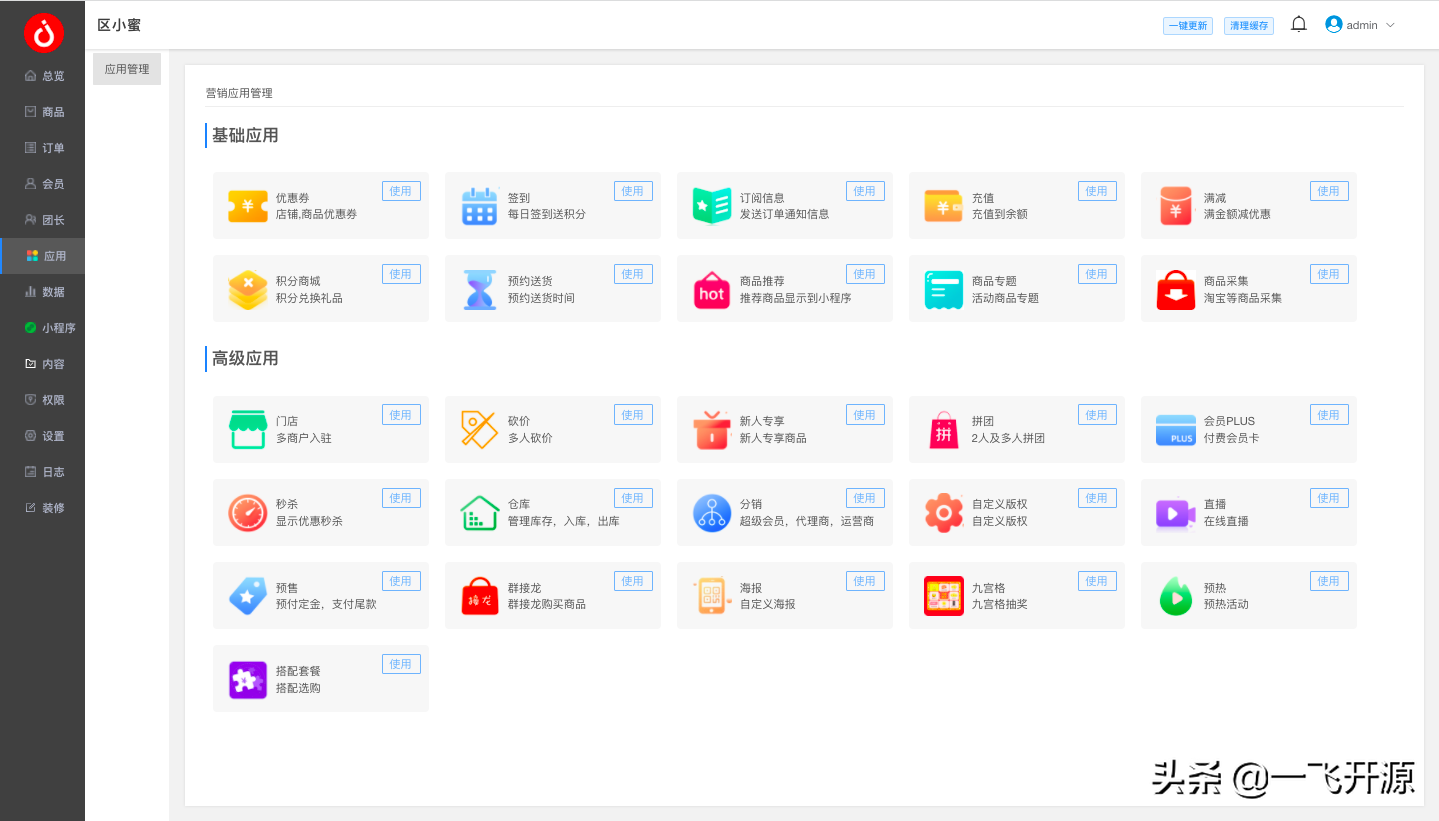Click the 满减 red envelope icon

[1175, 206]
